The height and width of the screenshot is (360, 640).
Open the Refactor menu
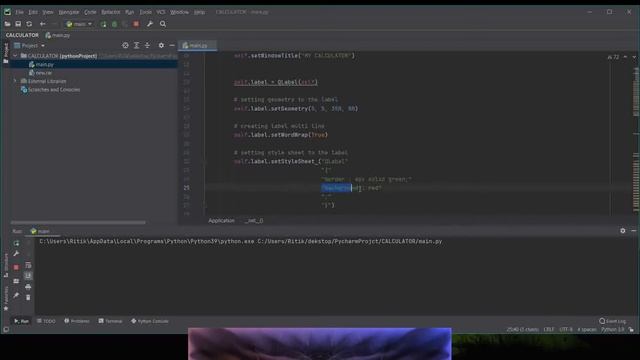click(111, 12)
